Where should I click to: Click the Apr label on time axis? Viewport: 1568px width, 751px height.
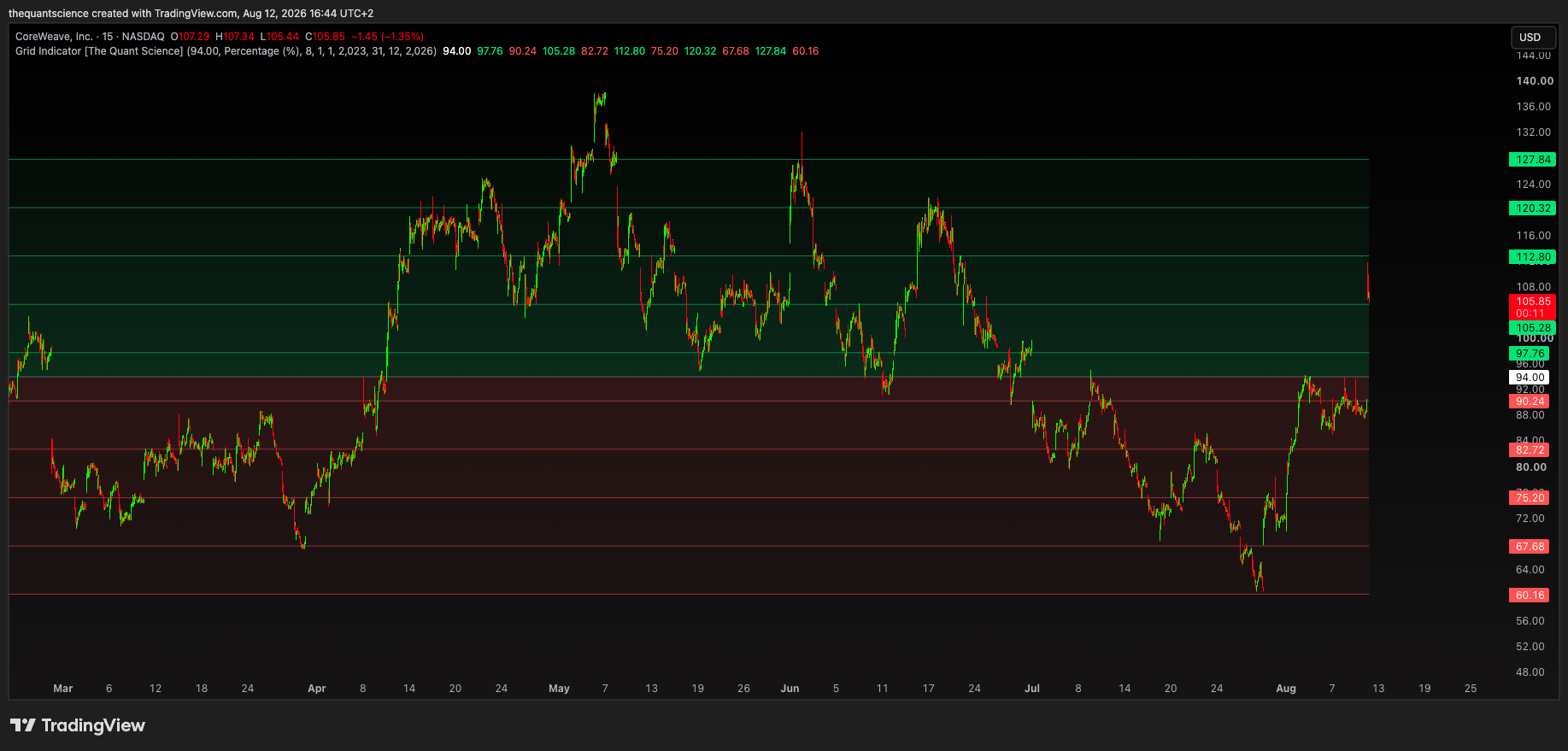click(317, 689)
